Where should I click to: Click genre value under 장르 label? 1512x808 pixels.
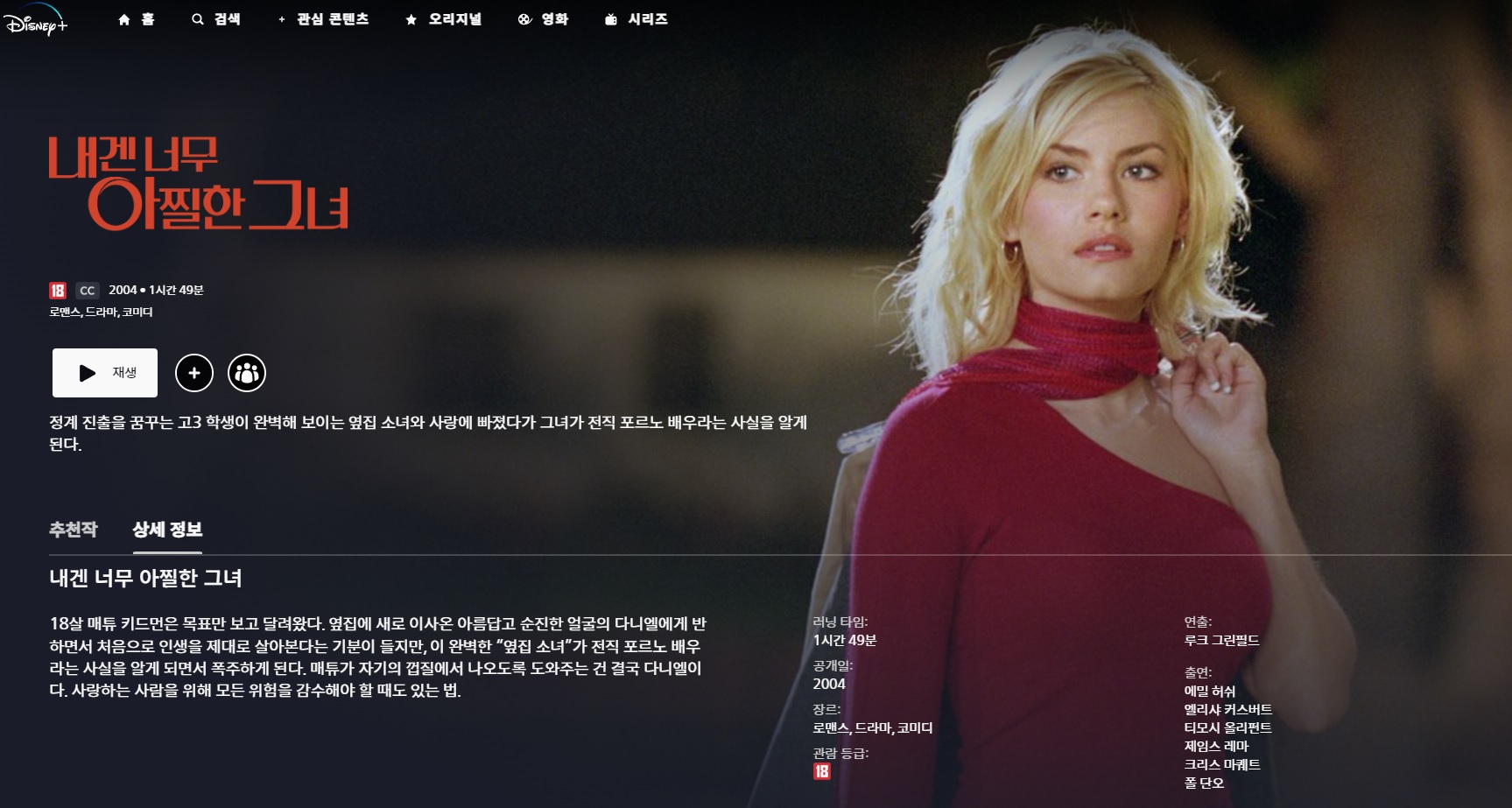click(x=873, y=727)
